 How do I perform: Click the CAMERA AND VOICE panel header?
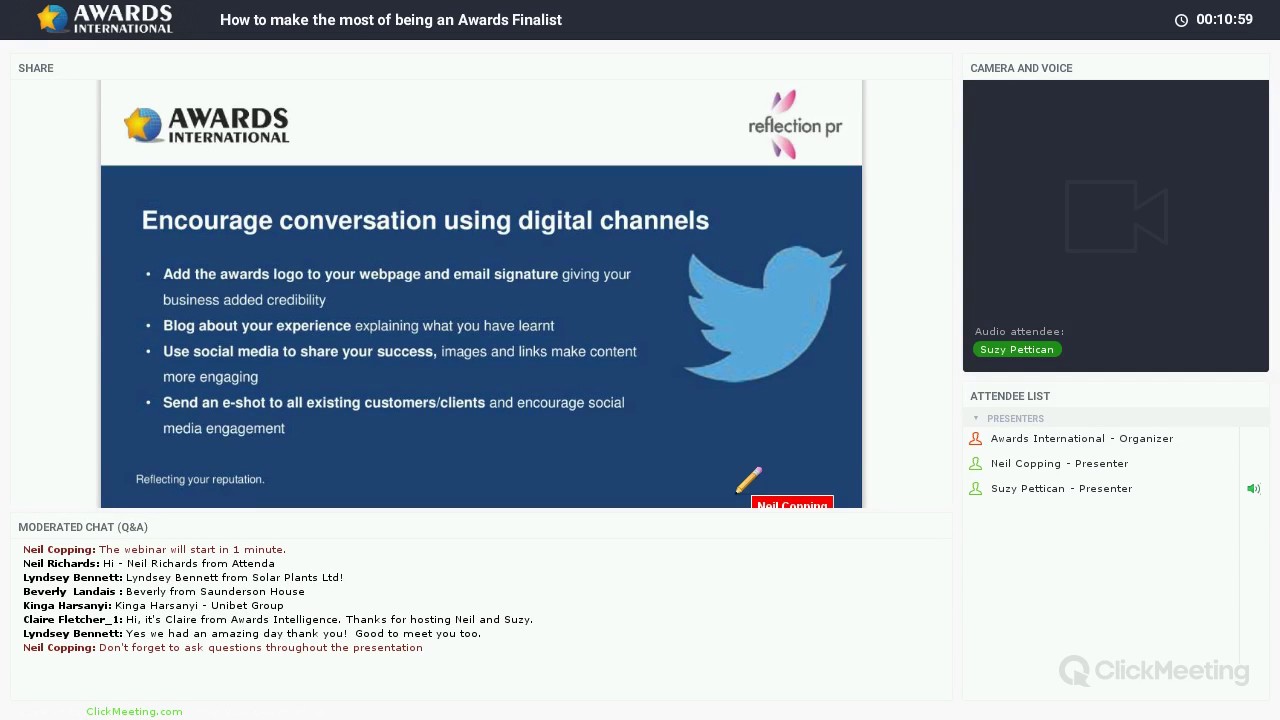pyautogui.click(x=1021, y=68)
